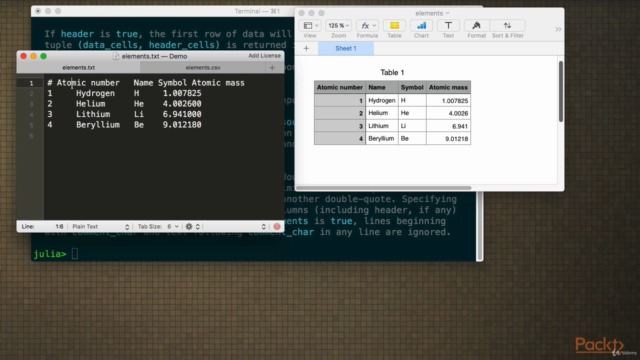
Task: Select the Lithium cell in the table
Action: [382, 126]
